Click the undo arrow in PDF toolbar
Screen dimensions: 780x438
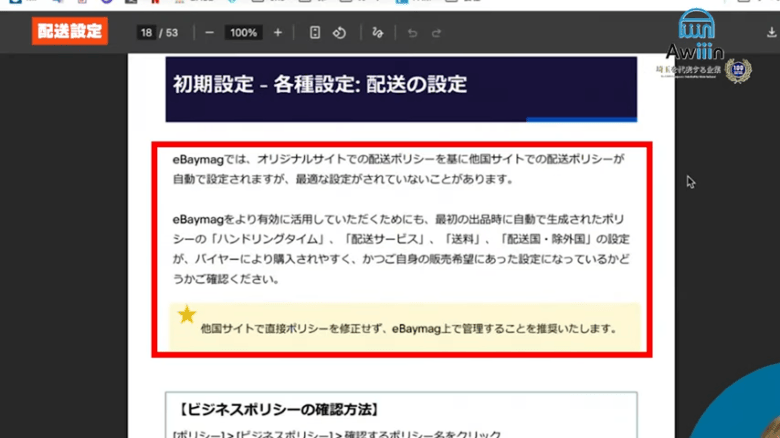click(412, 33)
